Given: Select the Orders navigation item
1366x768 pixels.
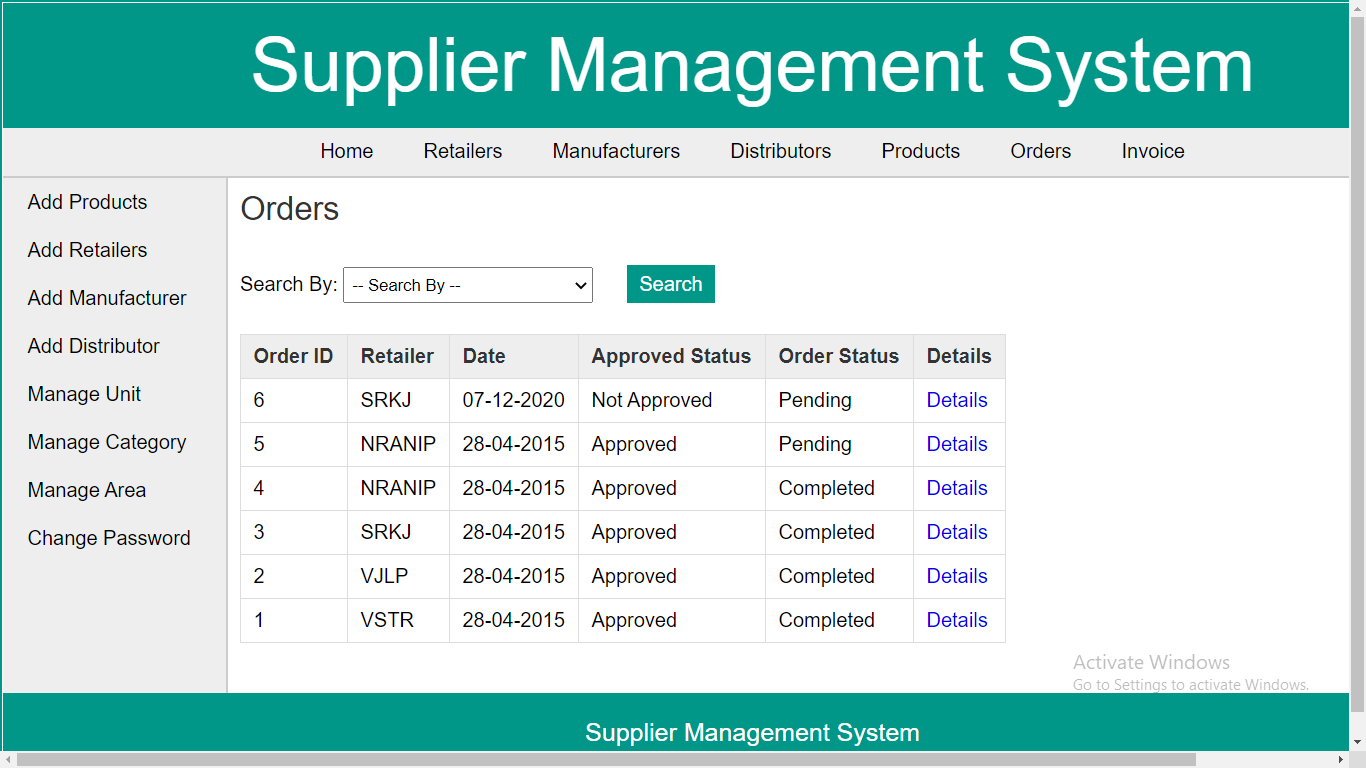Looking at the screenshot, I should 1040,151.
